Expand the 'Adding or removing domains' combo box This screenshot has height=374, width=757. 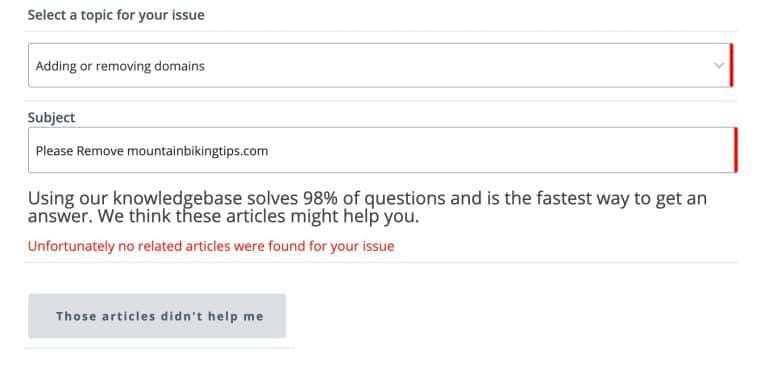point(380,65)
